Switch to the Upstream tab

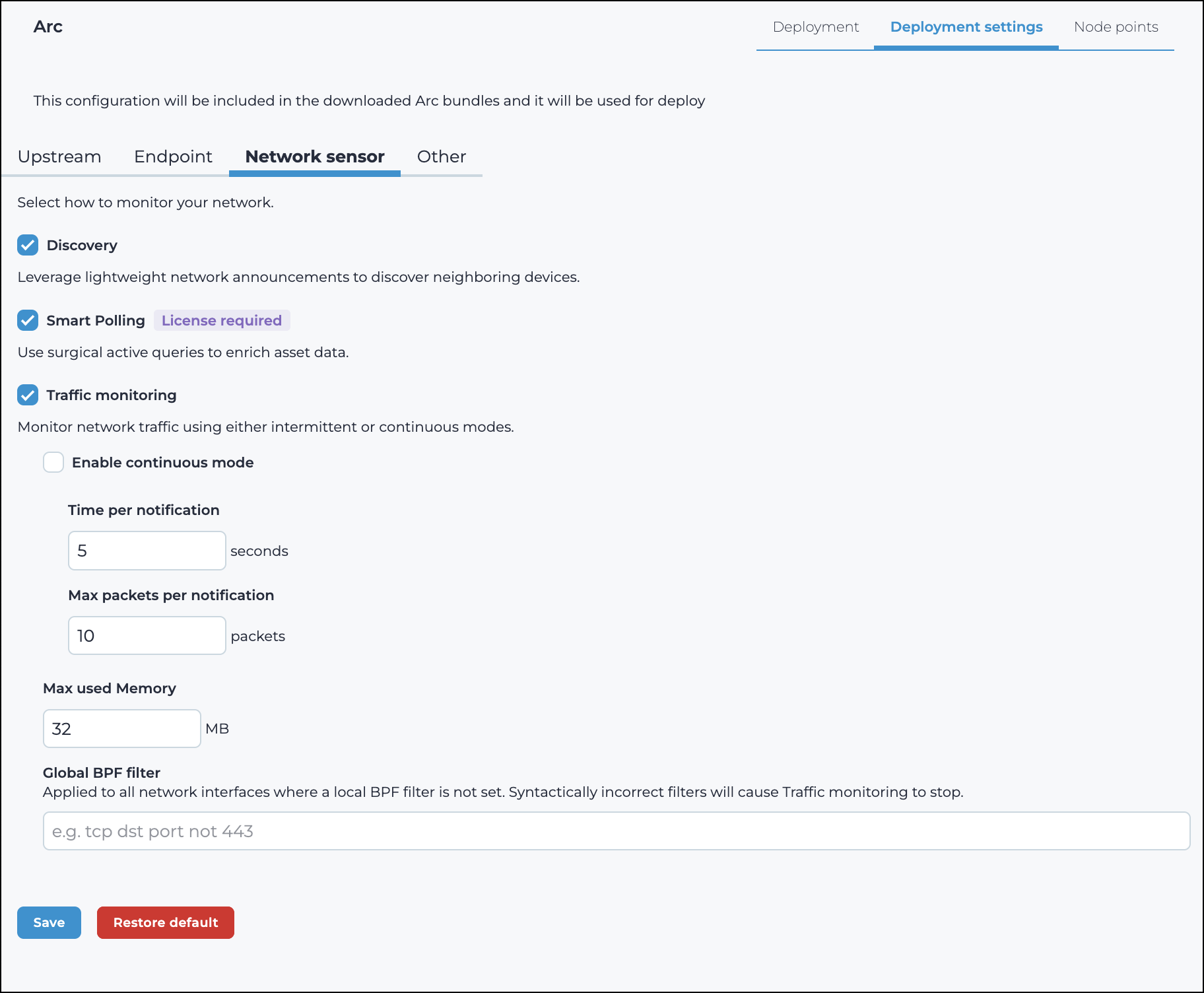59,156
